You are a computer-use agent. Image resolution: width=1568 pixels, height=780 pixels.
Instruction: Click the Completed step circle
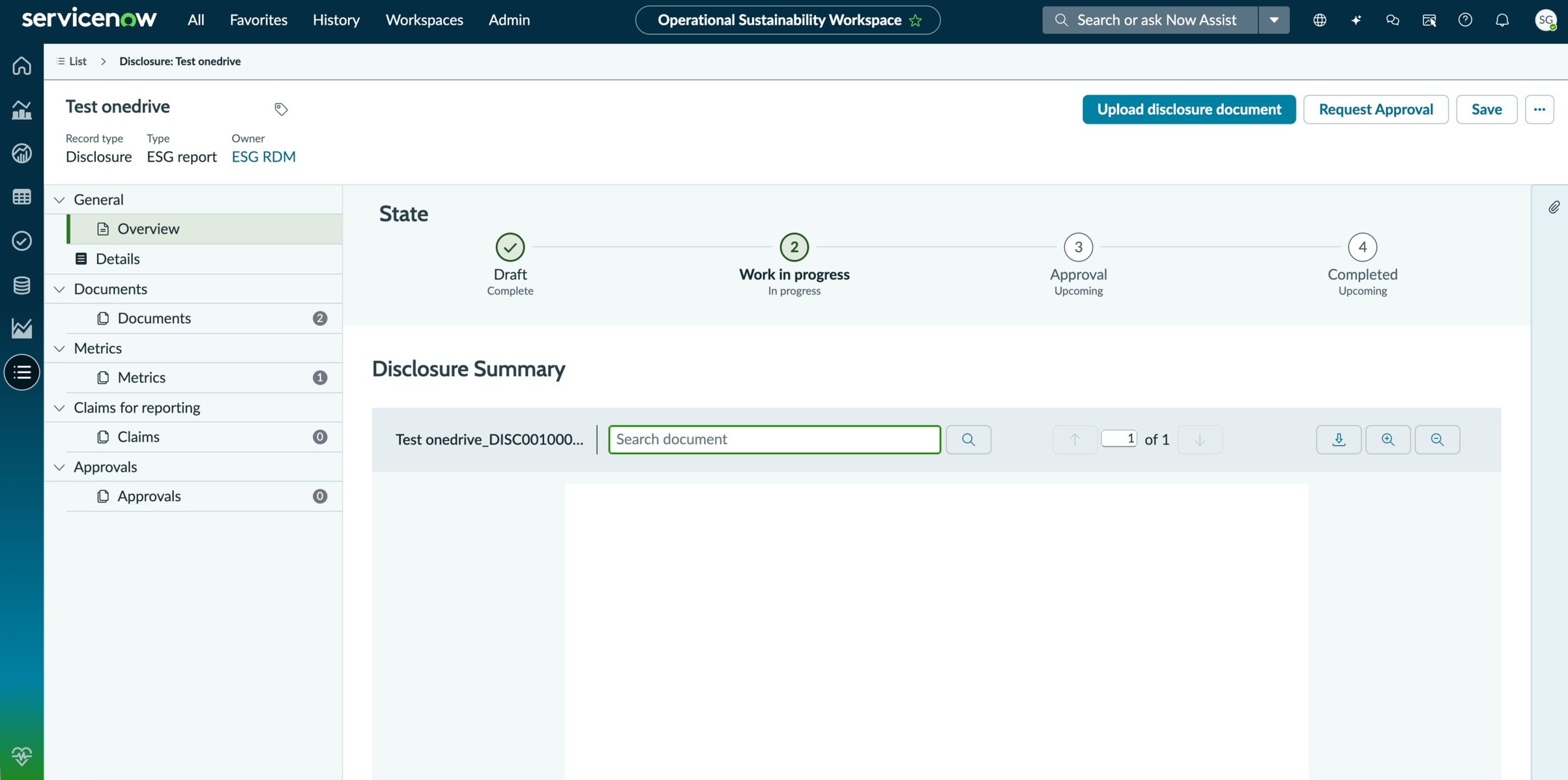point(1363,247)
